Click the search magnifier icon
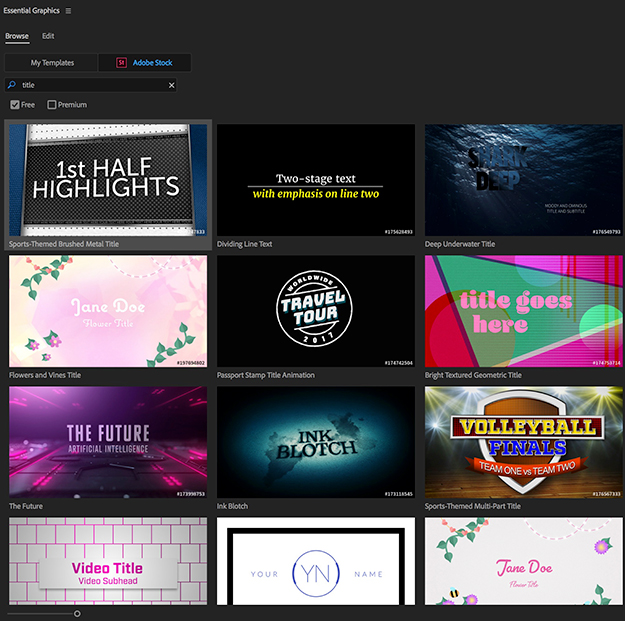This screenshot has width=625, height=621. pyautogui.click(x=12, y=86)
